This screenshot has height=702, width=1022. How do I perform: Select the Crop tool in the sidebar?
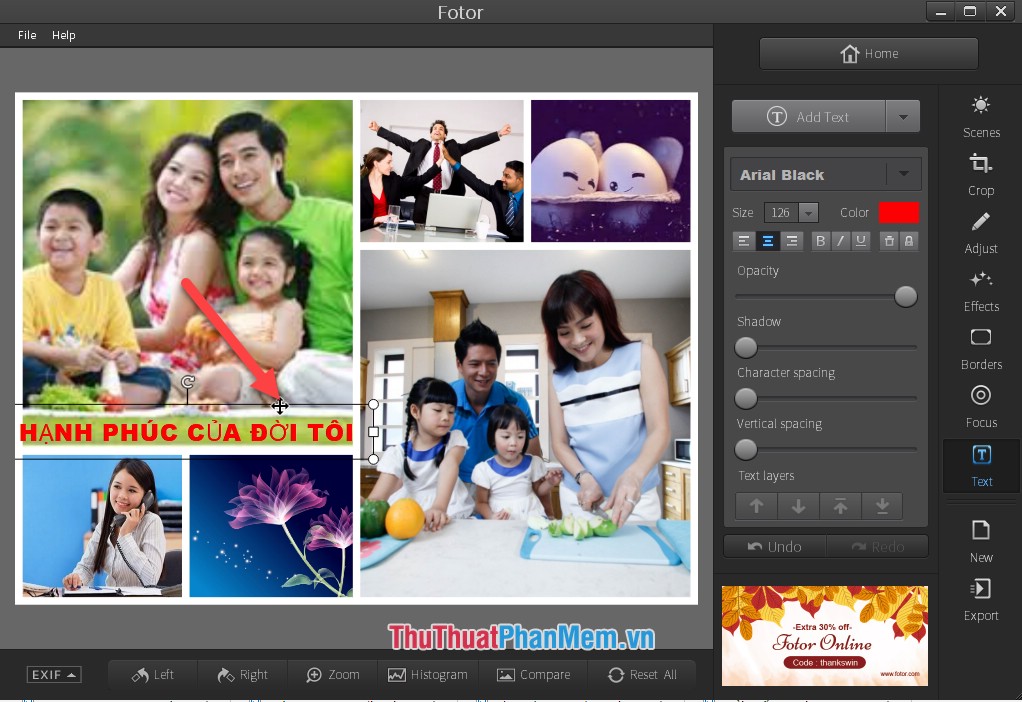(980, 172)
